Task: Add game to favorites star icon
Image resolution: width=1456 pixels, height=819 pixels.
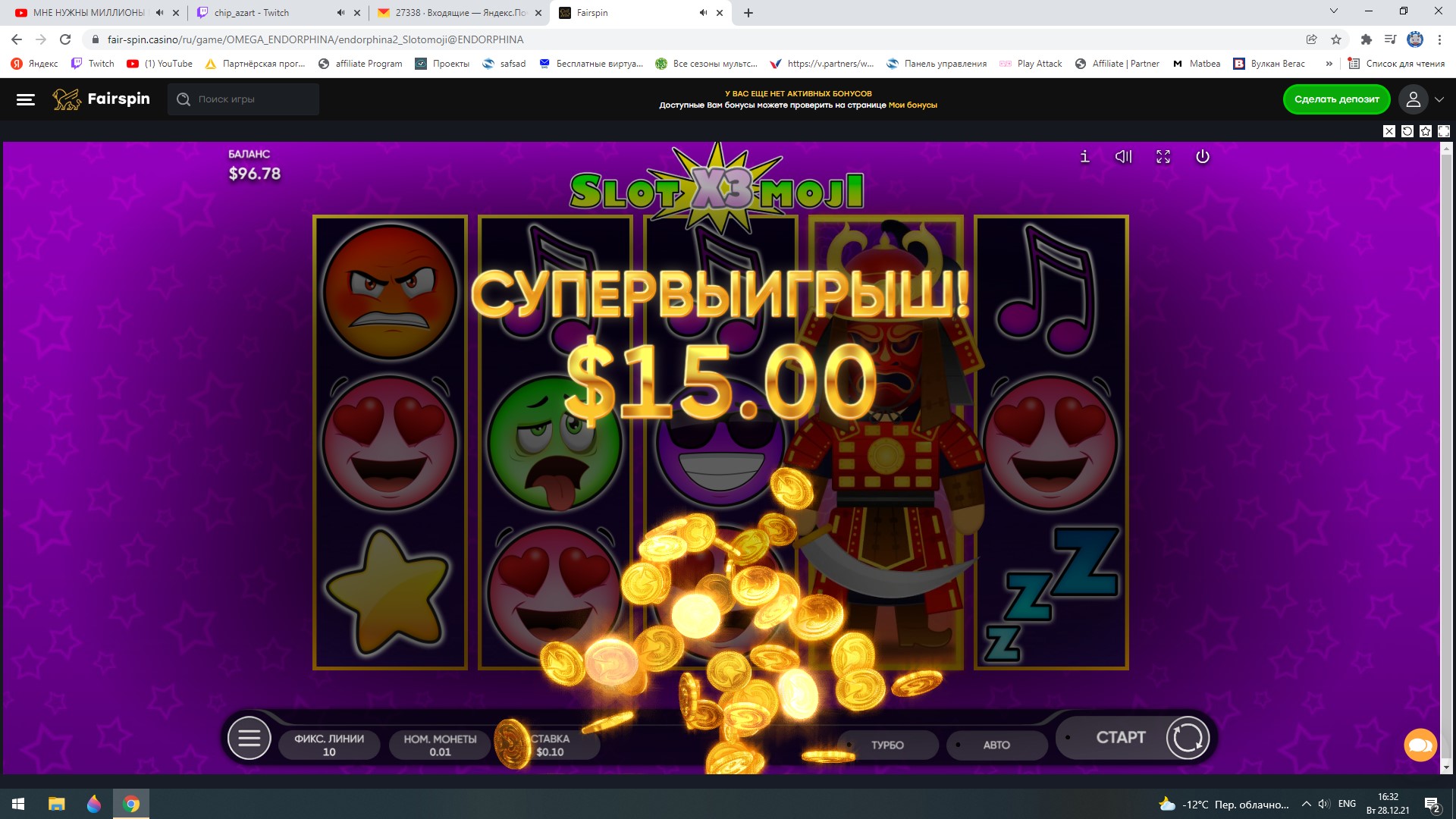Action: [x=1426, y=131]
